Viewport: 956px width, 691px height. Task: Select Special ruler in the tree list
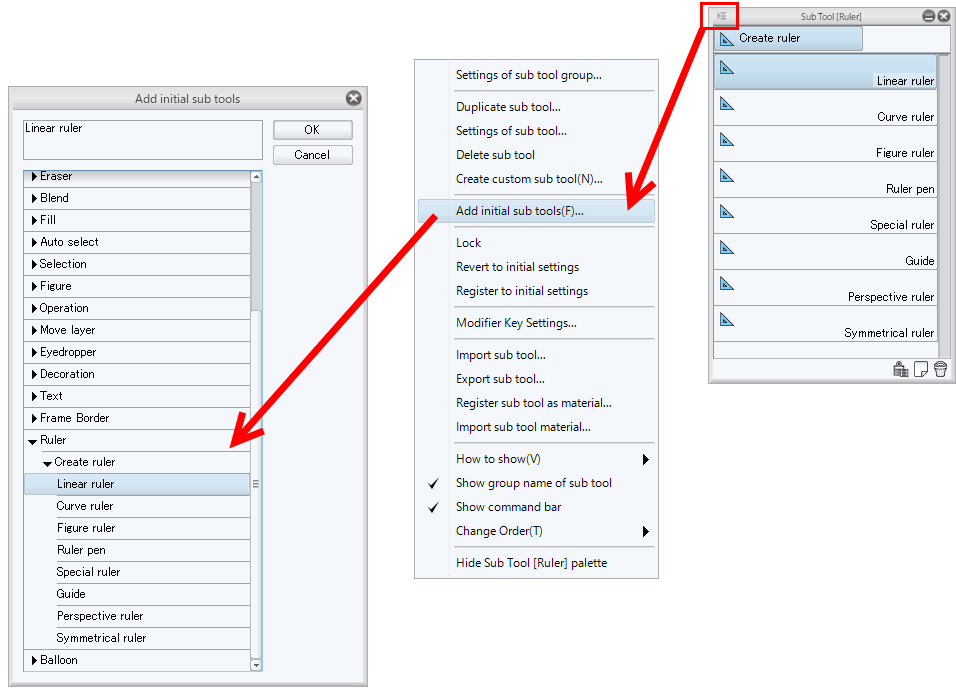[88, 572]
